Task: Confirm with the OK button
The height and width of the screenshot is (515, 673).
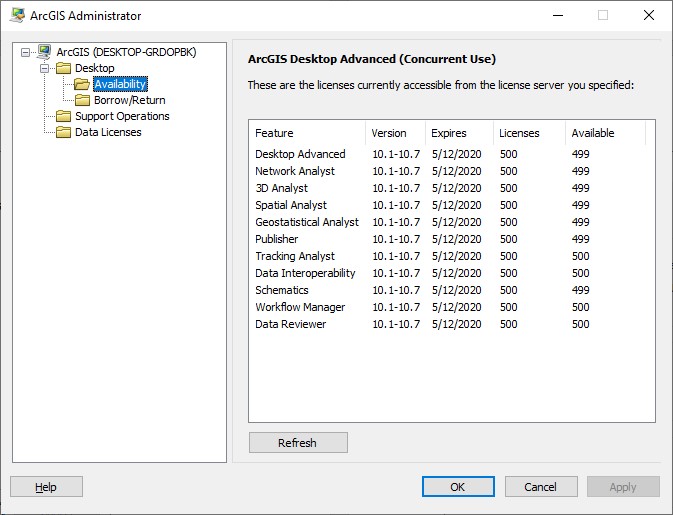Action: click(x=458, y=487)
